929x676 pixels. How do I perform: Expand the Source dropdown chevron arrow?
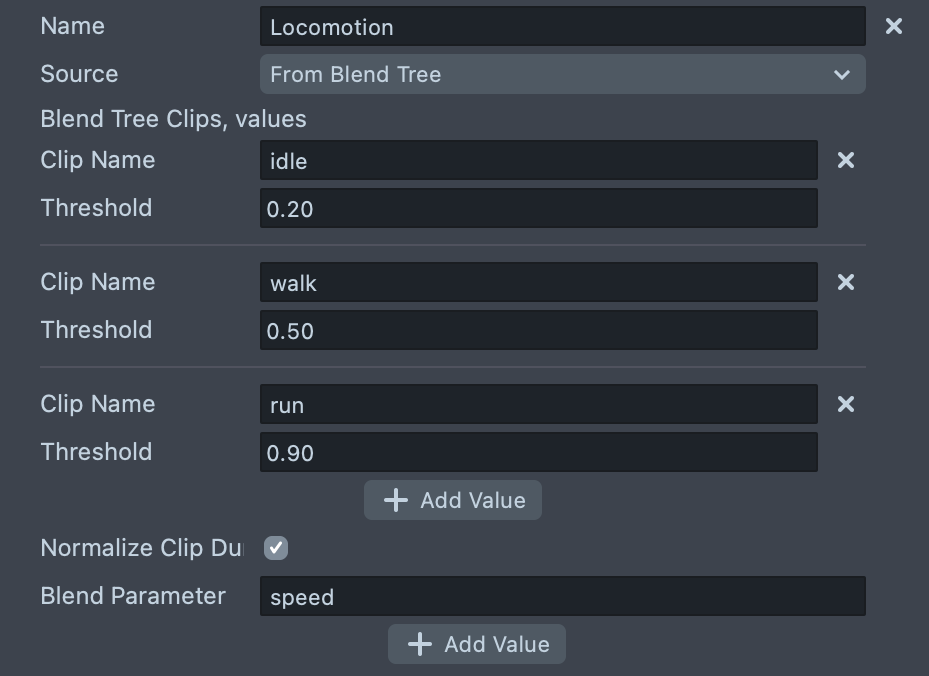coord(841,75)
